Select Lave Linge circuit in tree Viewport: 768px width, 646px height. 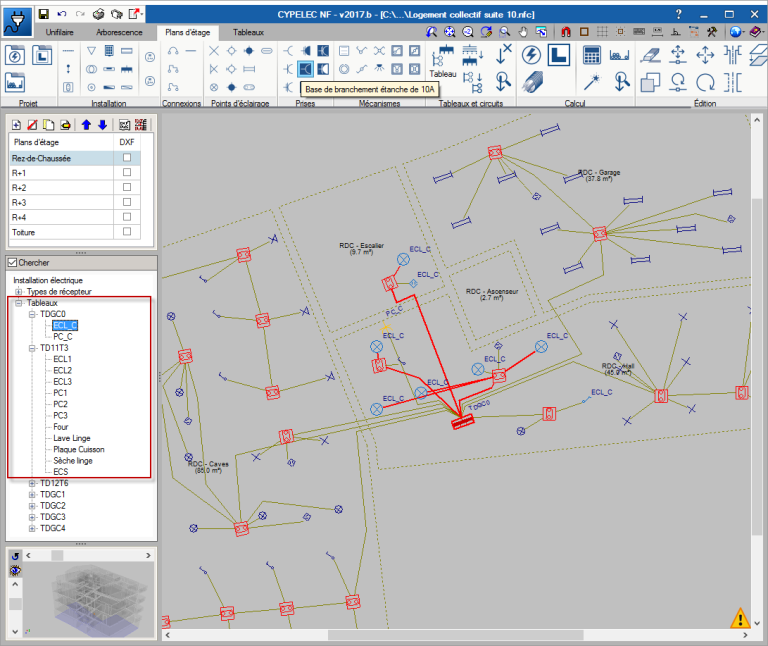[72, 438]
